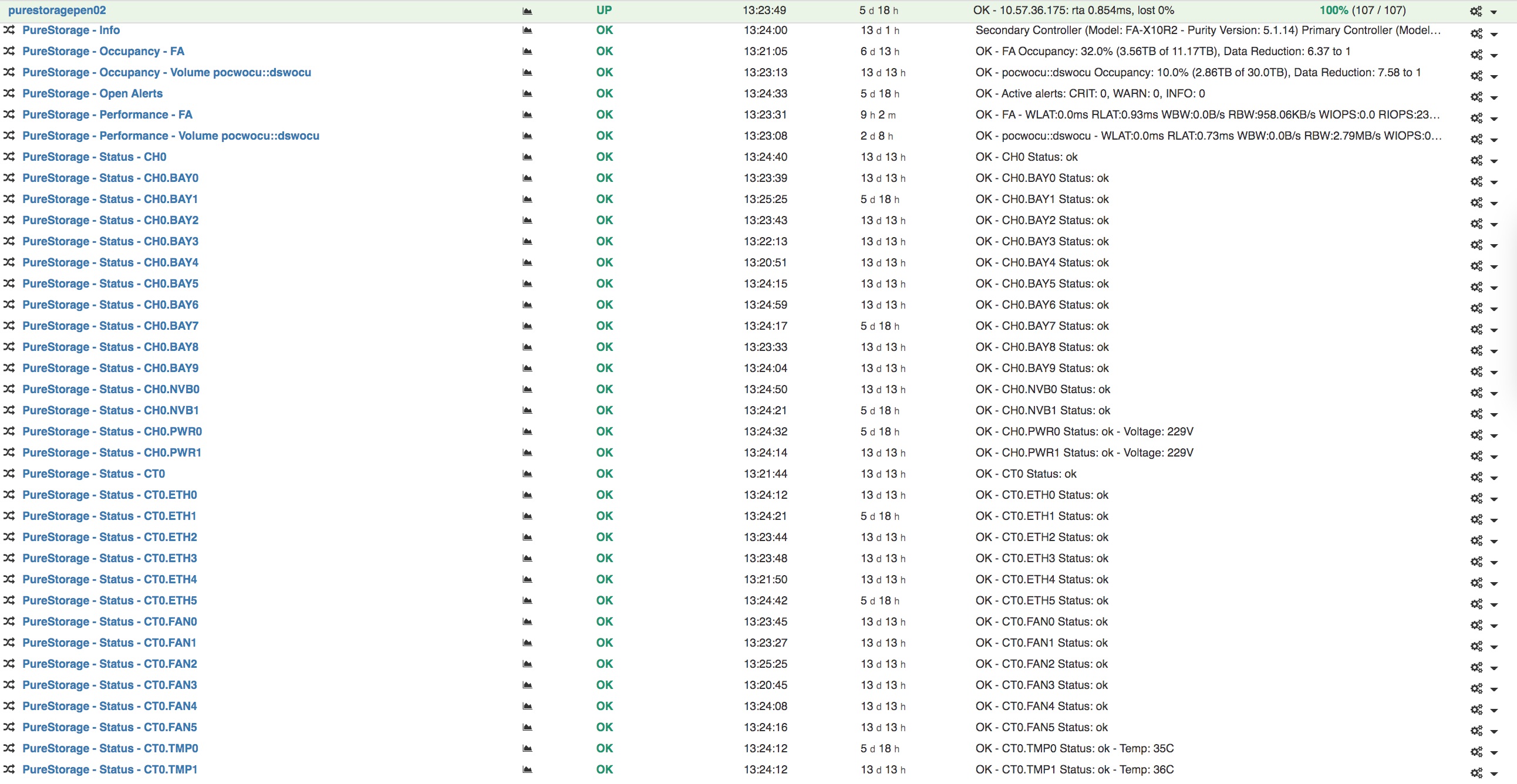
Task: Click shuffle icon beside Status - CH0
Action: tap(9, 157)
